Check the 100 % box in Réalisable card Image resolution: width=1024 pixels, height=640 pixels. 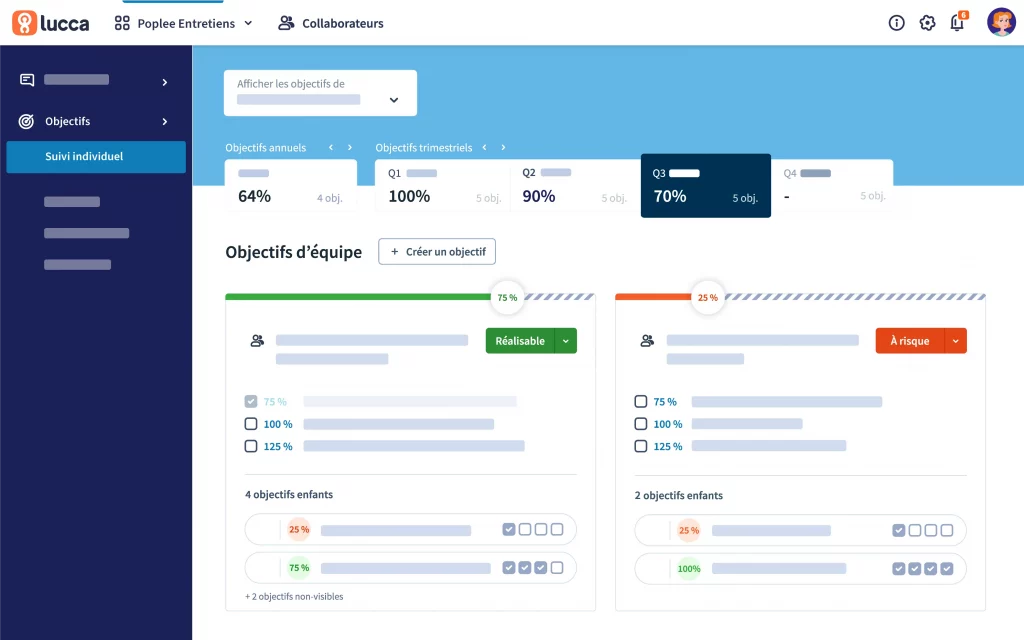coord(251,424)
